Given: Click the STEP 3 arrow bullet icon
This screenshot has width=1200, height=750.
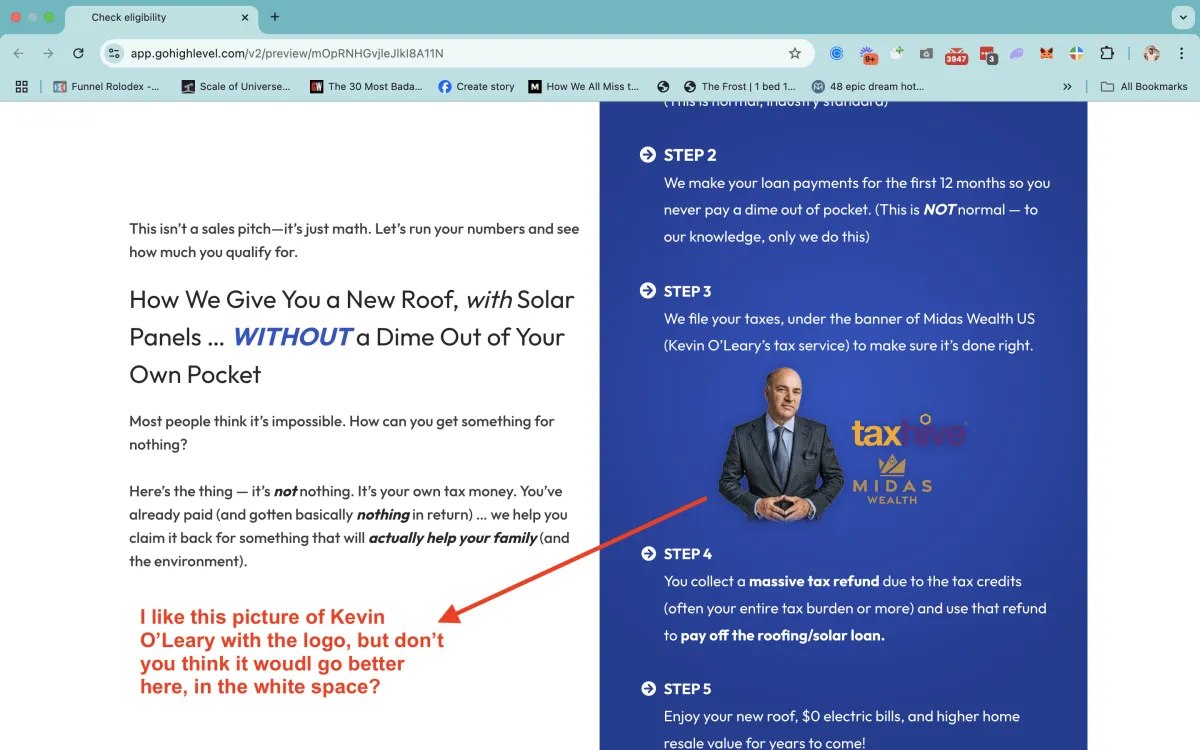Looking at the screenshot, I should coord(647,291).
